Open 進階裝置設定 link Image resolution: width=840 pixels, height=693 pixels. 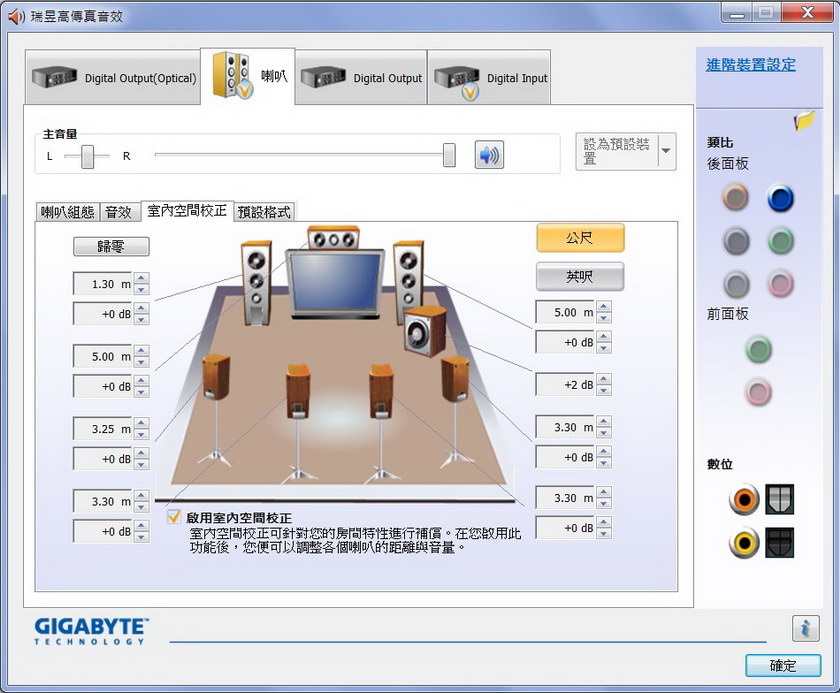coord(751,65)
